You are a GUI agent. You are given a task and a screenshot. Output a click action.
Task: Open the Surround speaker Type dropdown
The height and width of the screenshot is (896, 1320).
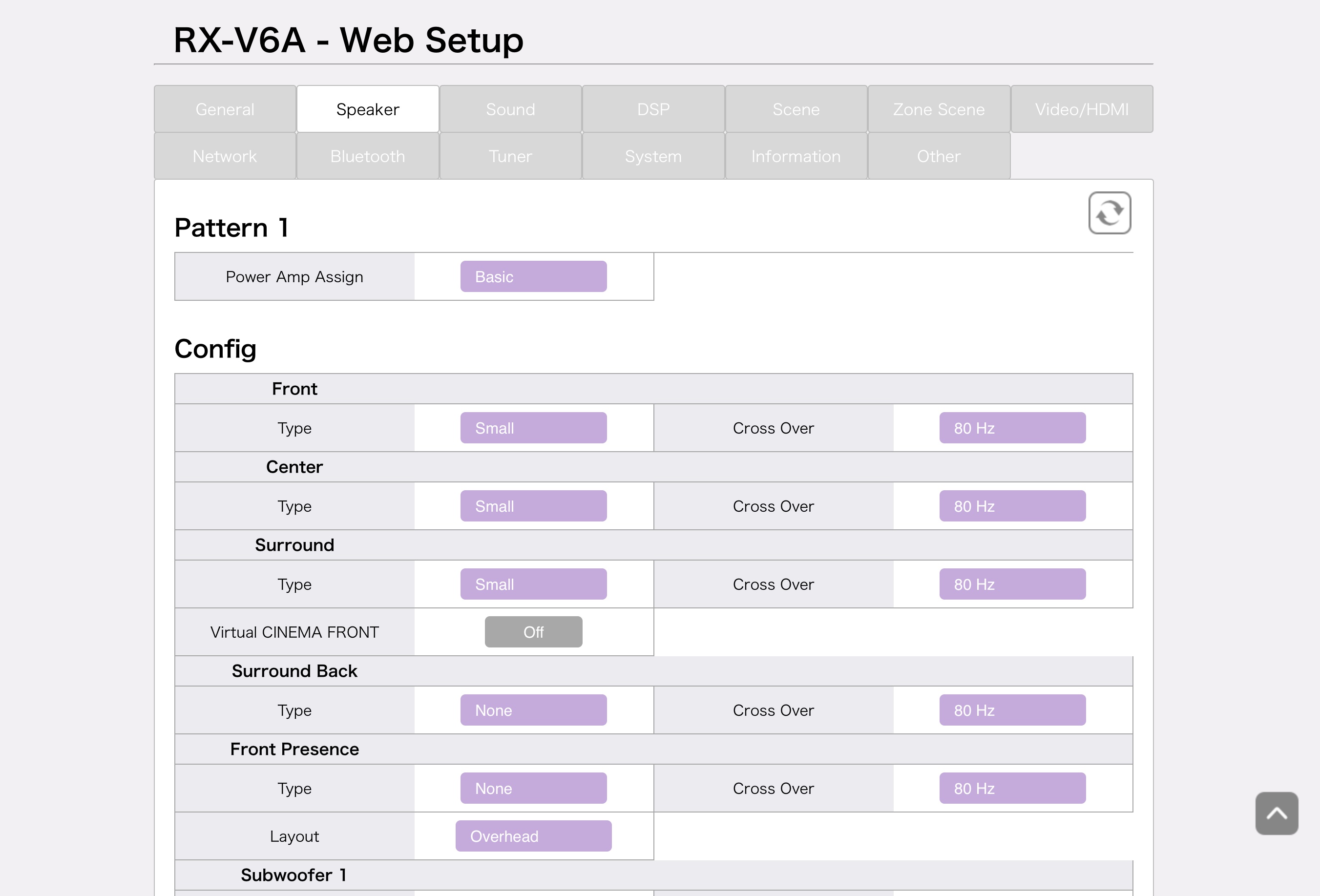533,584
